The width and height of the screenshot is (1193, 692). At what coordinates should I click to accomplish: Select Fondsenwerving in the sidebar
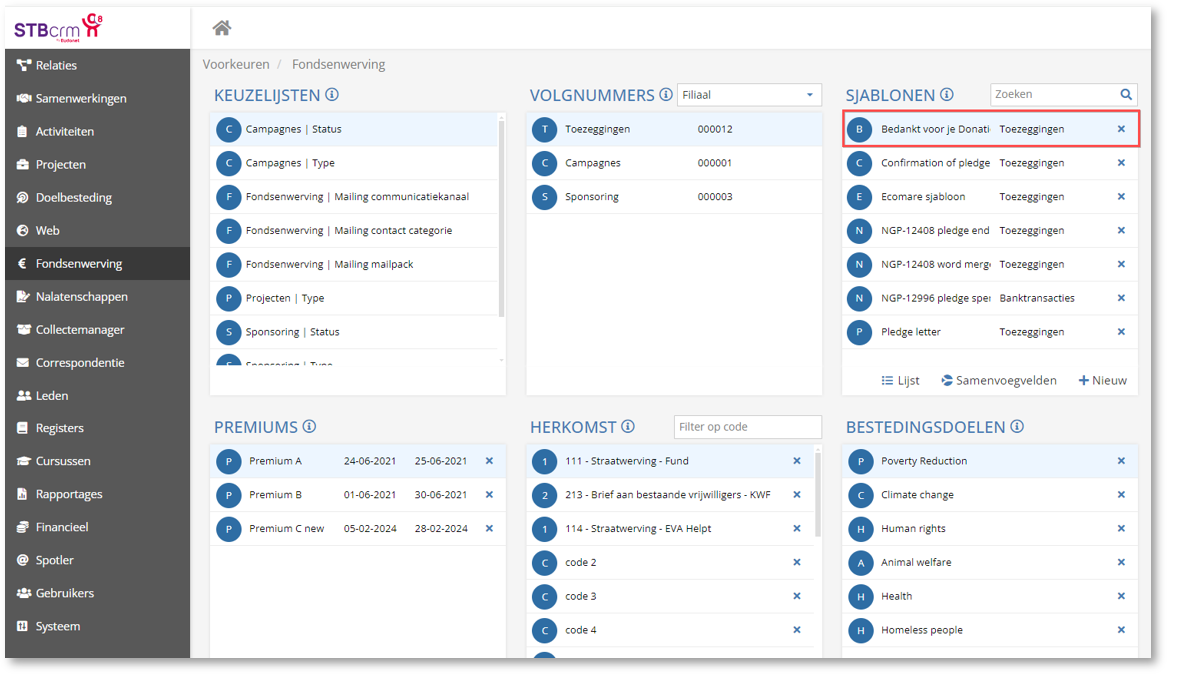click(97, 264)
